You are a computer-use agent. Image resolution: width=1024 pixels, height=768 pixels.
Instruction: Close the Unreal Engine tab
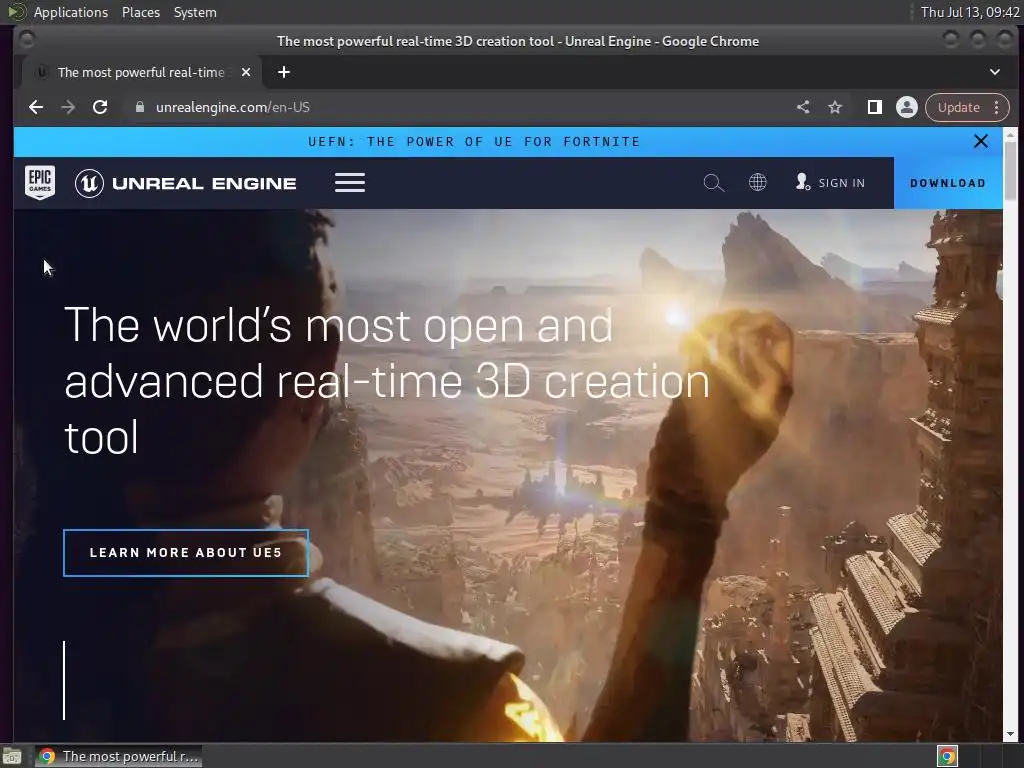246,72
